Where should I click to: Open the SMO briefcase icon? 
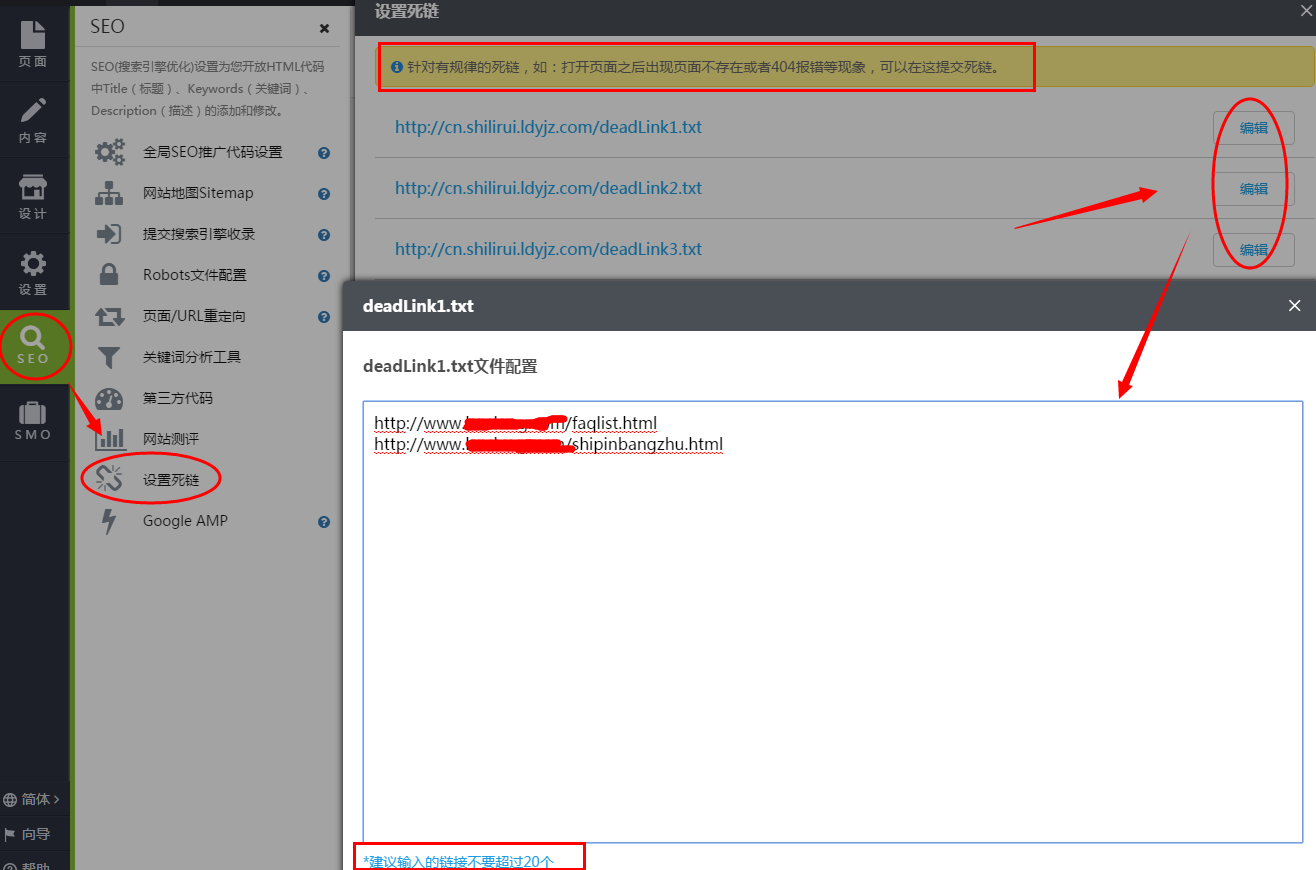click(33, 420)
